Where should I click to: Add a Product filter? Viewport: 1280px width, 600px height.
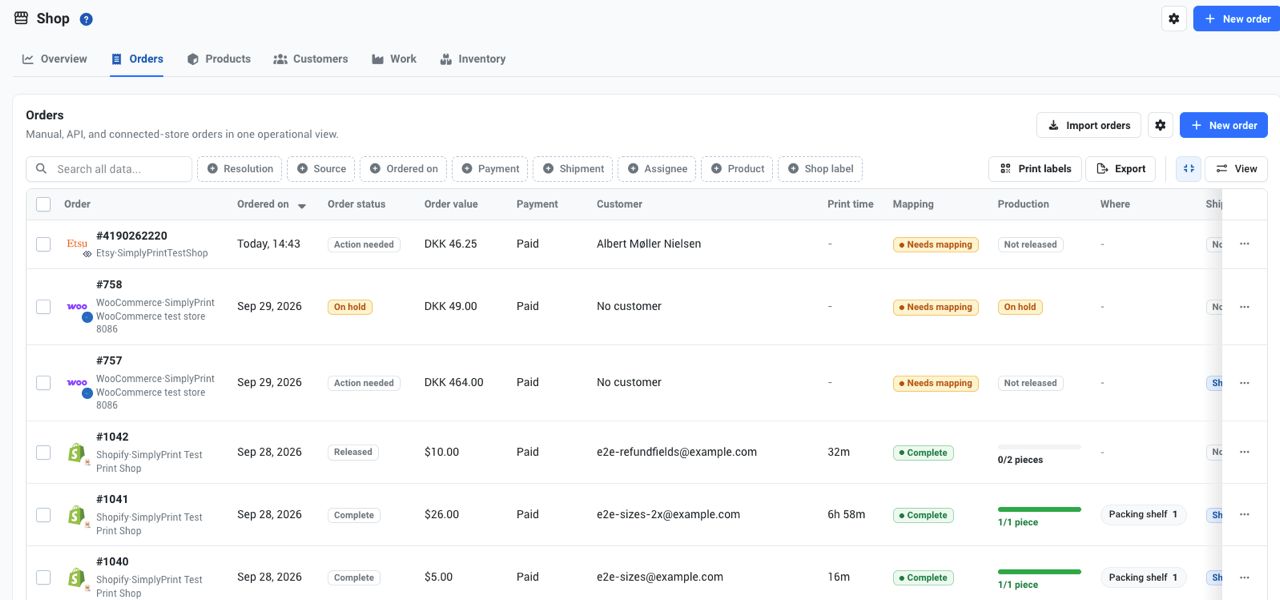737,169
